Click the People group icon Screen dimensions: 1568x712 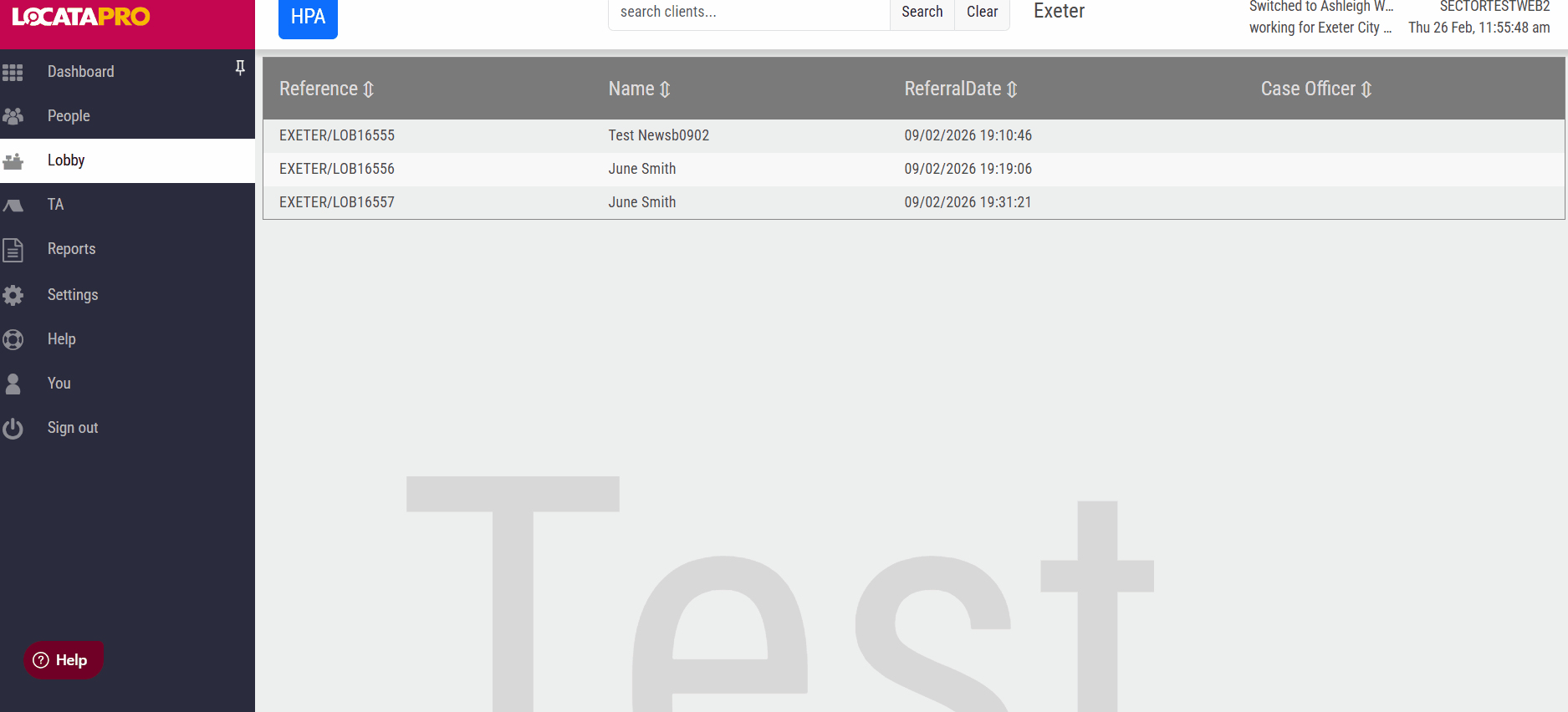click(13, 116)
